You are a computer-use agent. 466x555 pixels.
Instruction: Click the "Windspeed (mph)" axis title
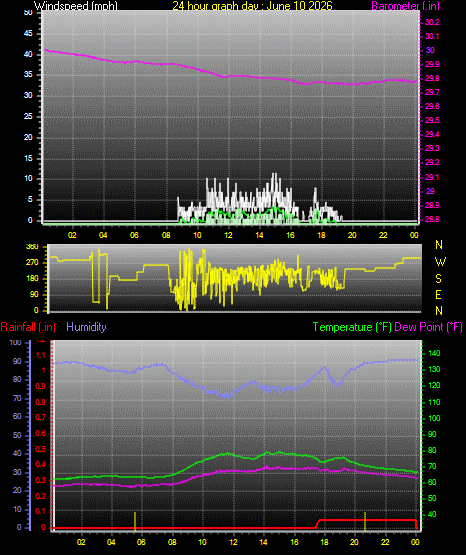(x=76, y=5)
